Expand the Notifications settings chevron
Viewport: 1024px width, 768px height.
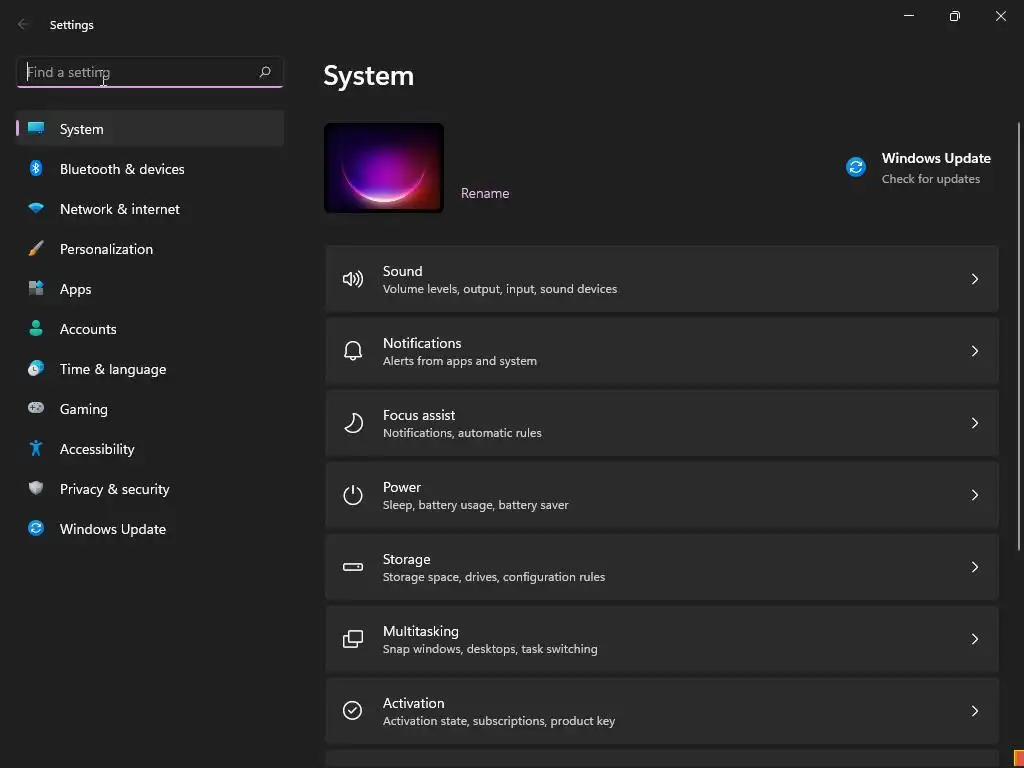pos(975,351)
